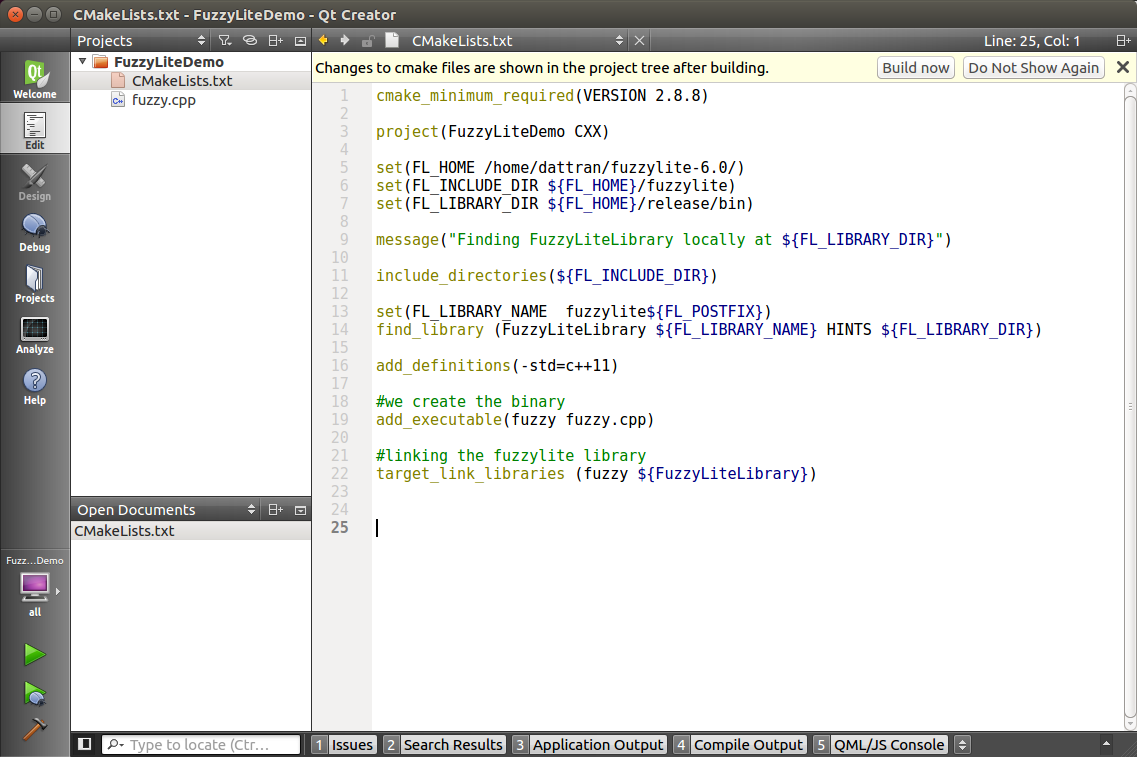
Task: Click the document file icon in editor toolbar
Action: pyautogui.click(x=392, y=41)
